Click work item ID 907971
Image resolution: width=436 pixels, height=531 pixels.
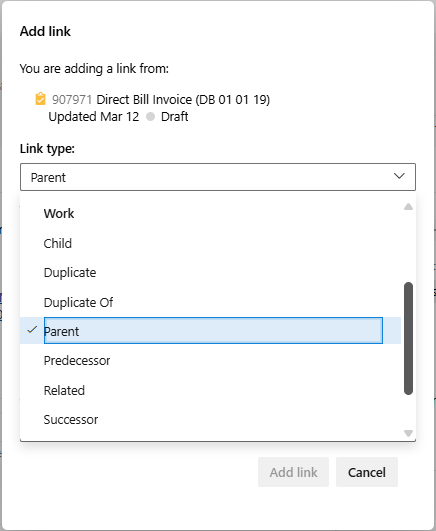tap(72, 100)
